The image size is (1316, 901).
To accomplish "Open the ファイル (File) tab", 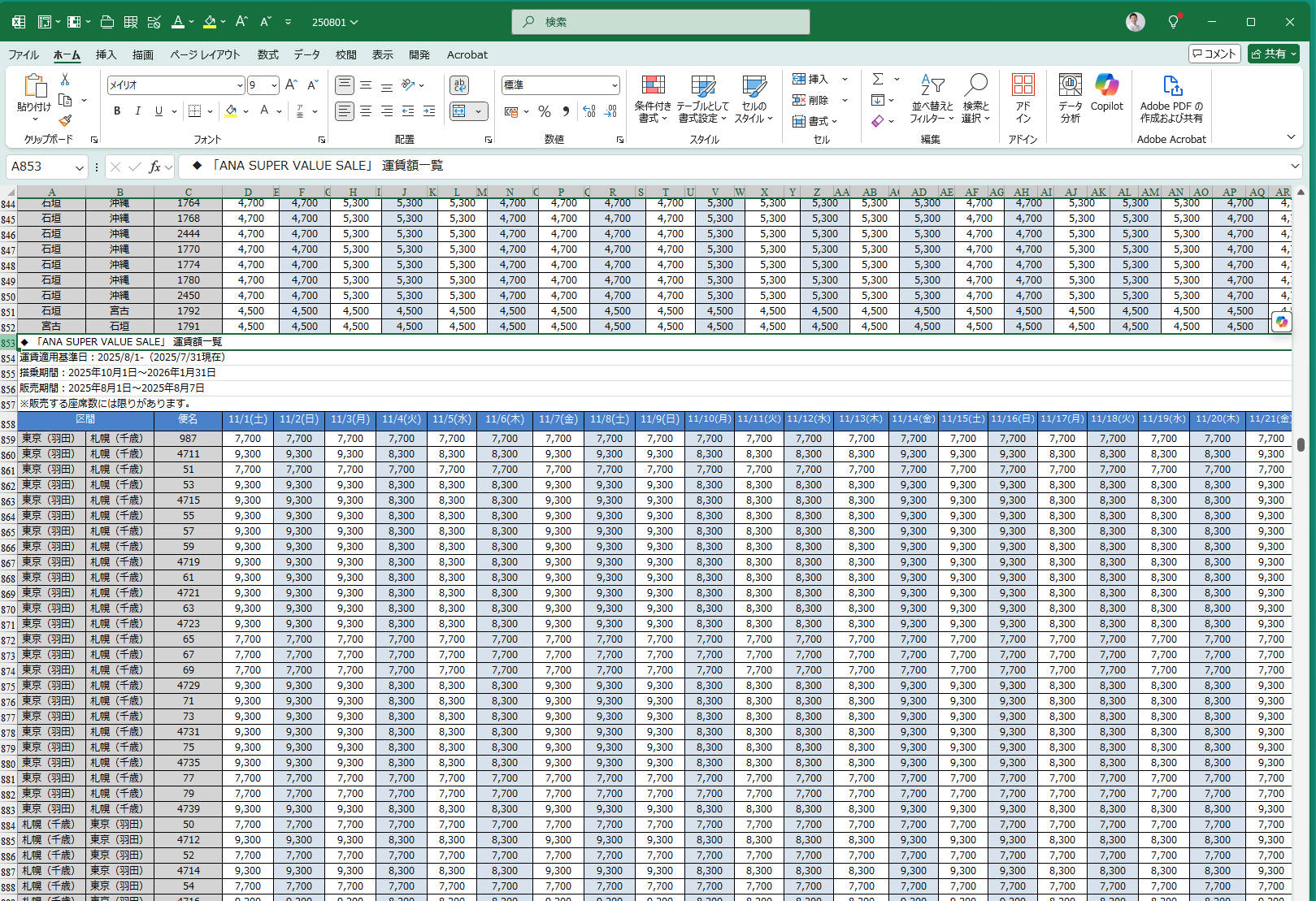I will click(x=24, y=54).
